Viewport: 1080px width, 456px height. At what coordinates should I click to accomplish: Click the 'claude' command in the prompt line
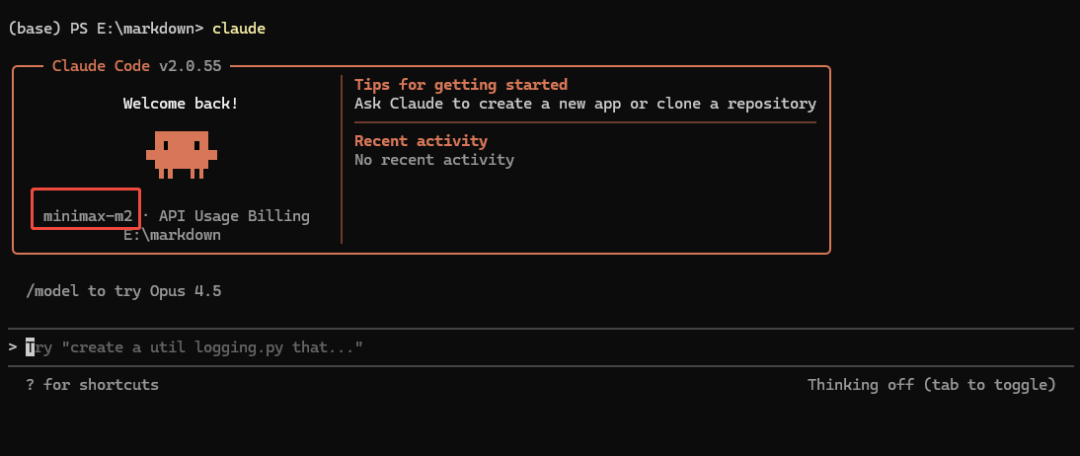(239, 28)
